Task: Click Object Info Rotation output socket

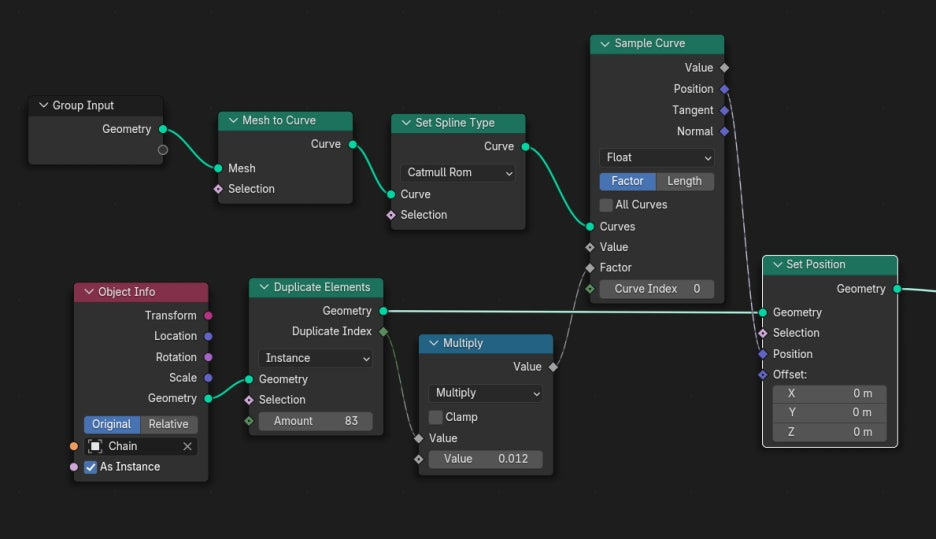Action: coord(208,358)
